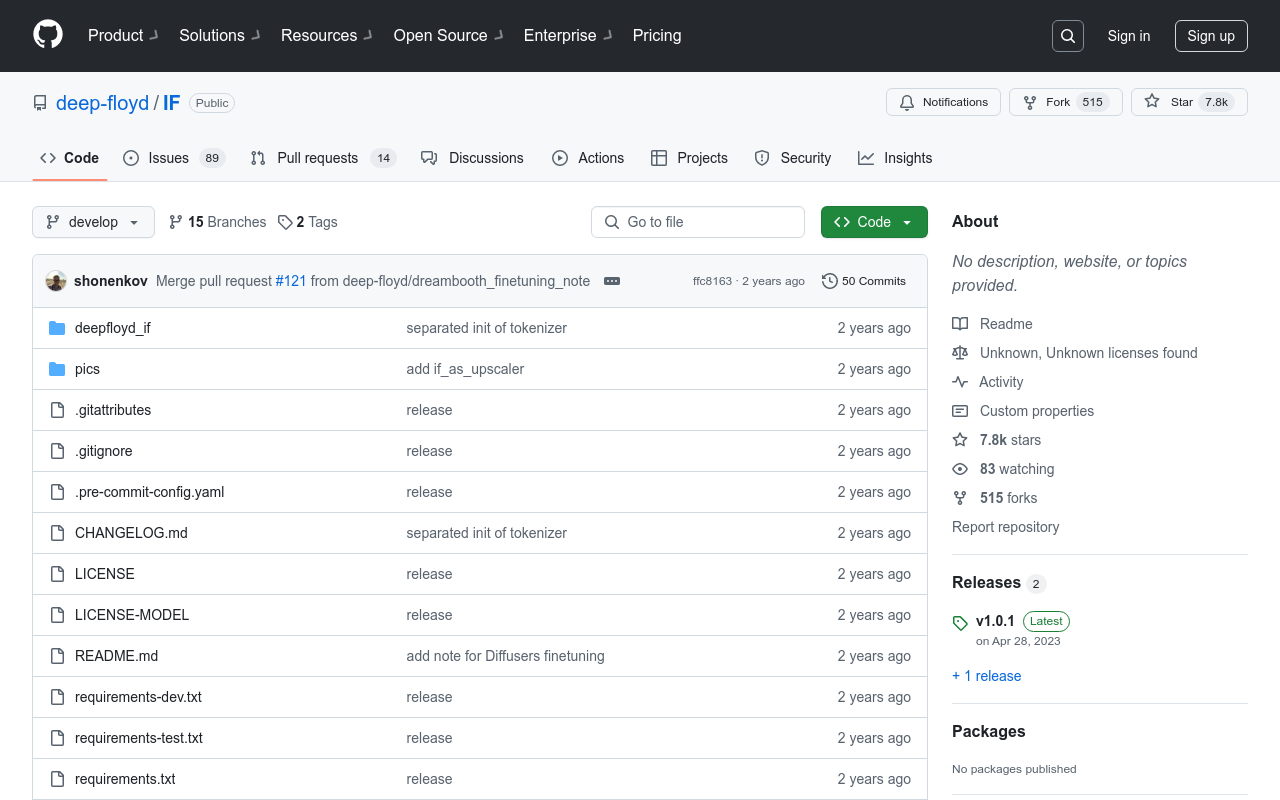The width and height of the screenshot is (1280, 800).
Task: Click the Sign up button
Action: point(1211,36)
